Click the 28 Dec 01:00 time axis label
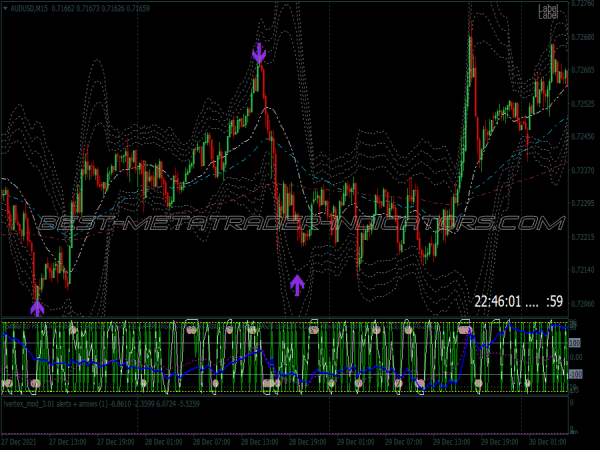The image size is (600, 450). point(163,442)
